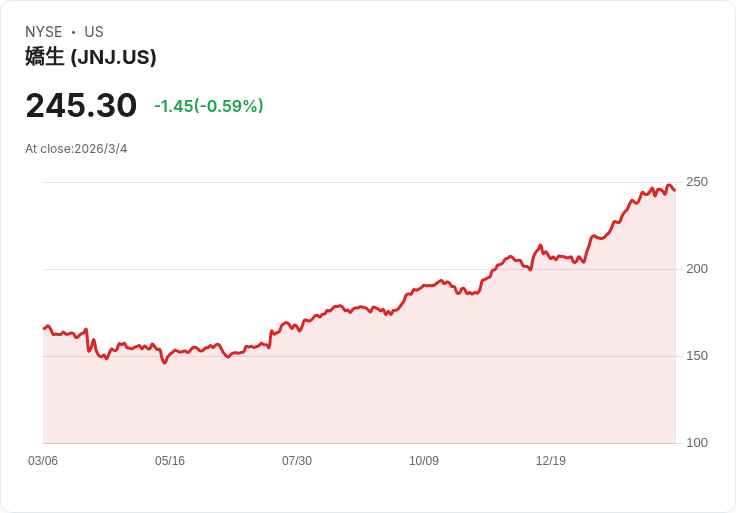Select the 12/19 date on the x-axis

(x=551, y=461)
